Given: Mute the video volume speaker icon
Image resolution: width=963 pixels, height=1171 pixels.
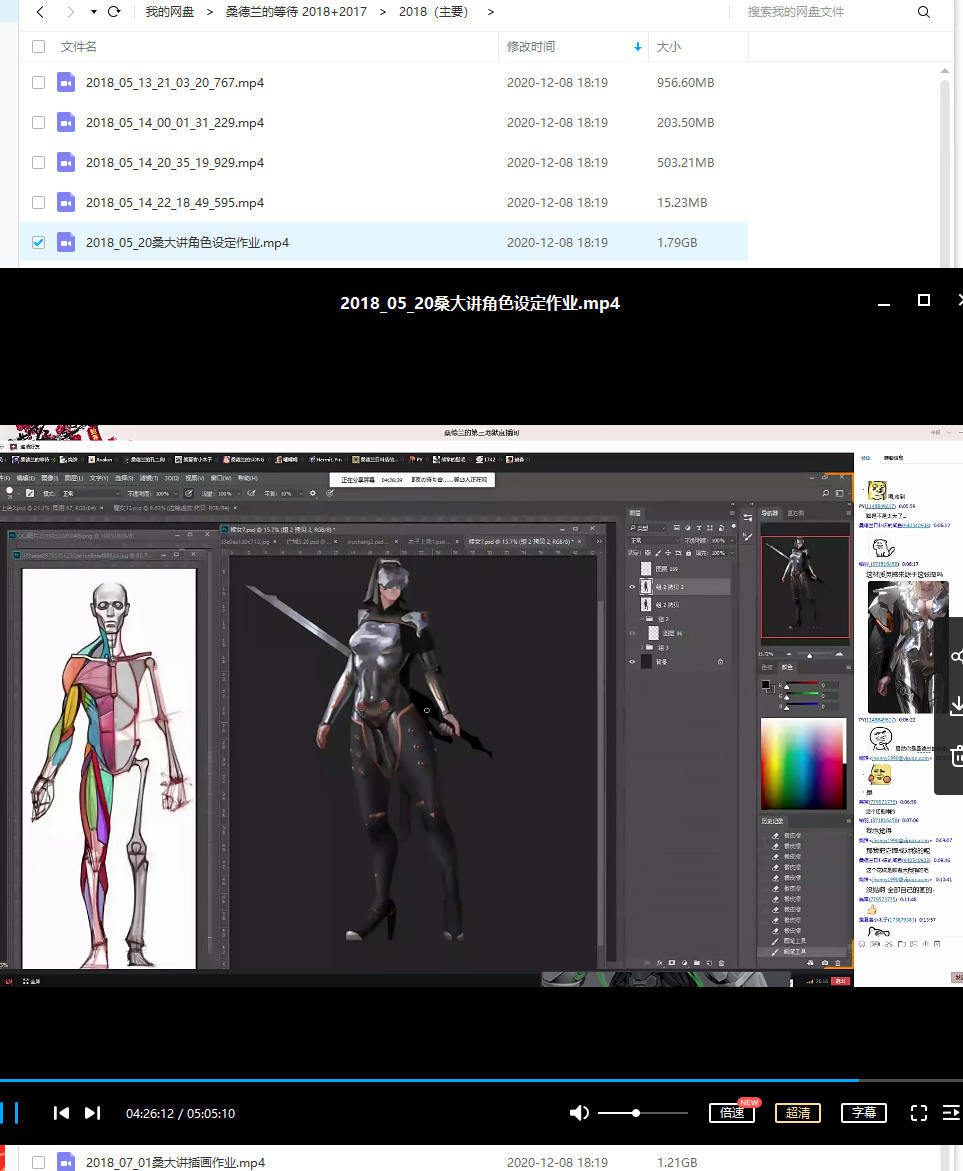Looking at the screenshot, I should [579, 1113].
